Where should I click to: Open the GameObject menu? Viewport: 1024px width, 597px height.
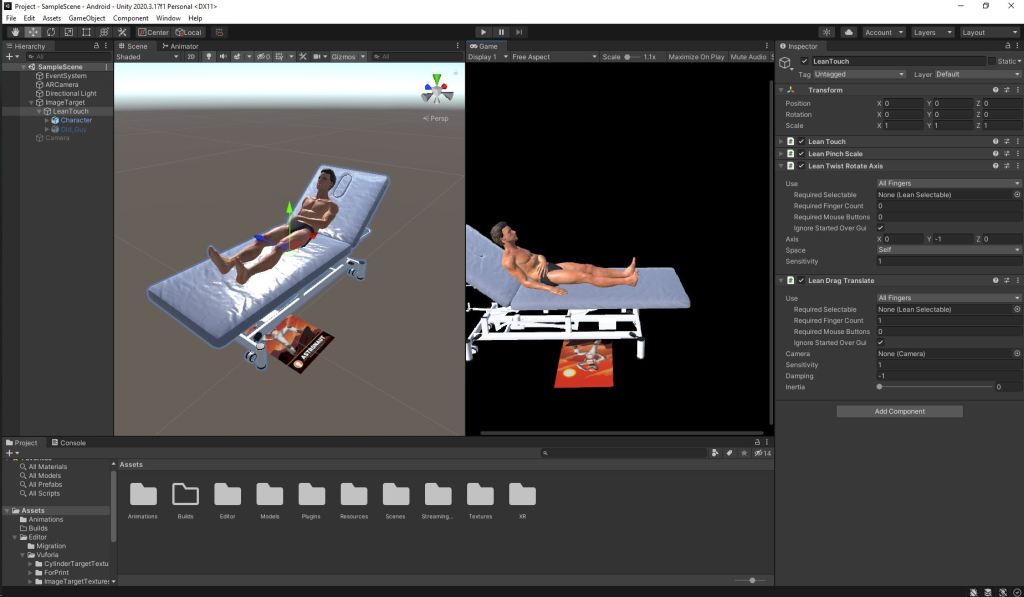86,18
